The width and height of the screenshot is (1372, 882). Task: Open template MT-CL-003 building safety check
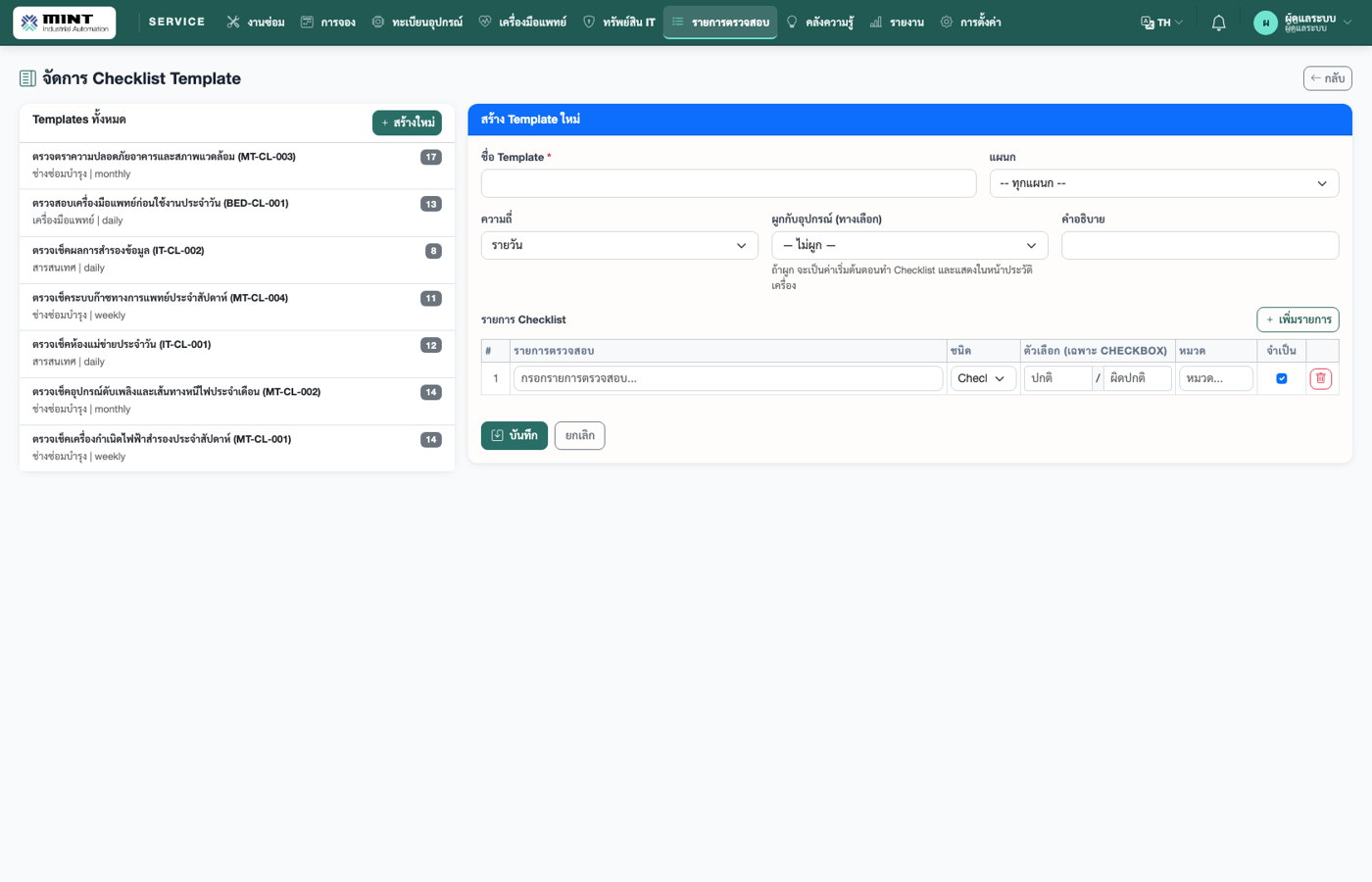(x=237, y=166)
